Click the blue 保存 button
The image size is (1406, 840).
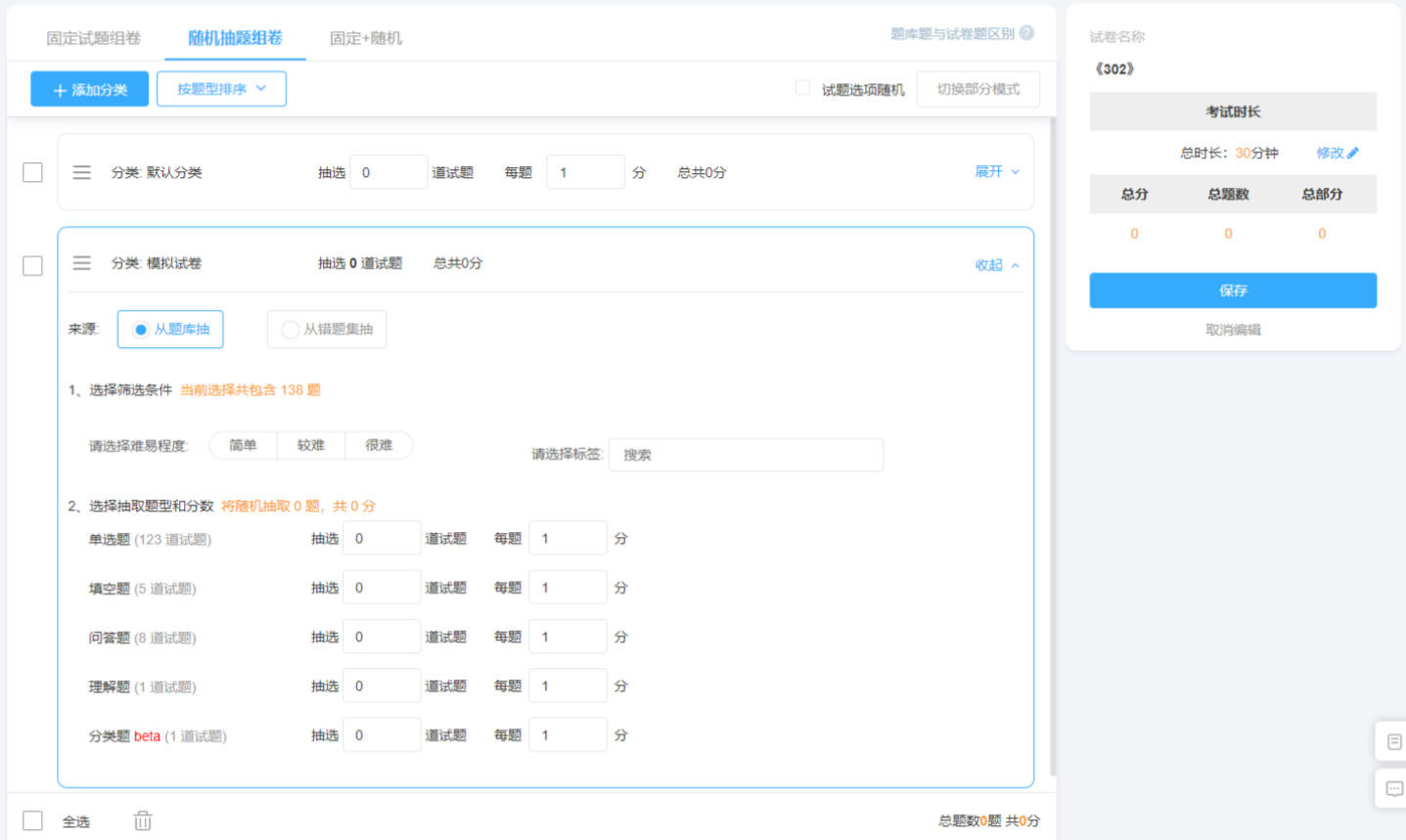1233,290
